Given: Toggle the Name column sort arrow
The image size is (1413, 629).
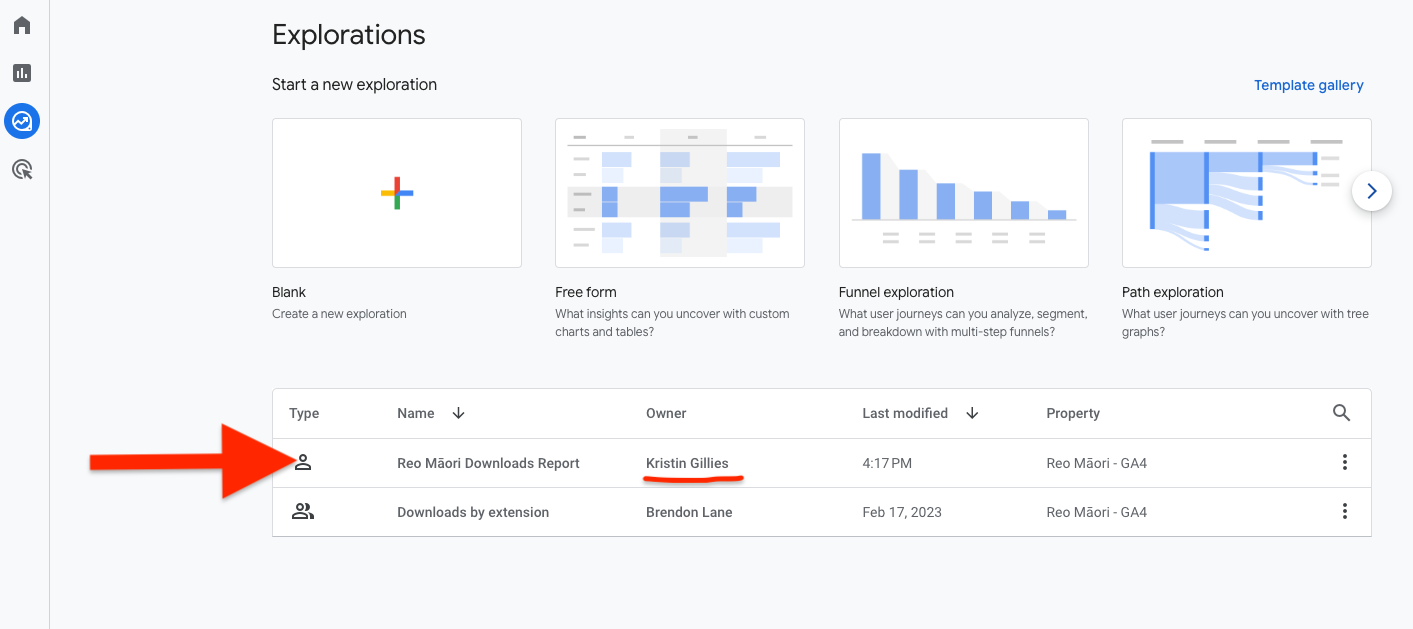Looking at the screenshot, I should pos(457,412).
